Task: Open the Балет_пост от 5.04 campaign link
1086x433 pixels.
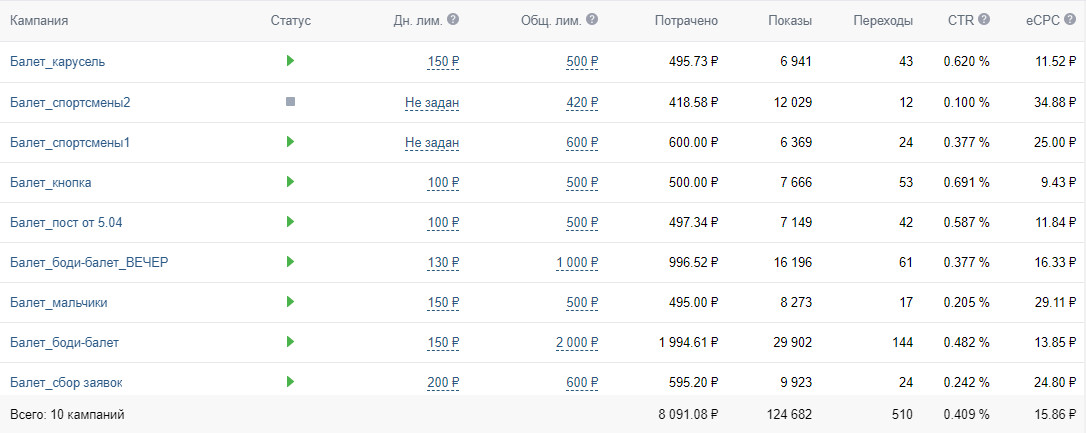Action: 65,222
